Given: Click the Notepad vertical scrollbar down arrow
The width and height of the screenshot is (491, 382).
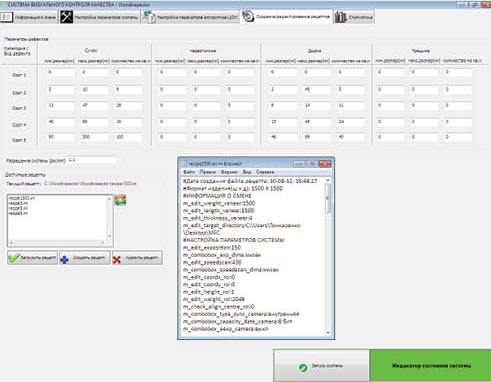Looking at the screenshot, I should click(328, 332).
